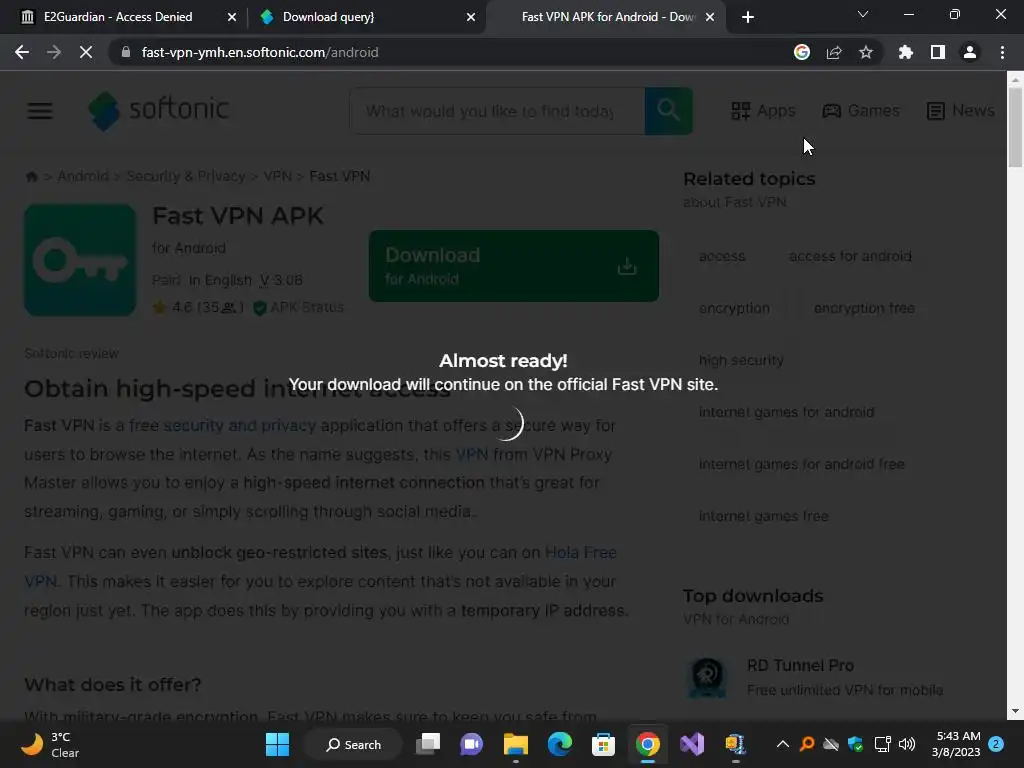Open Chrome extensions puzzle icon
Screen dimensions: 1024x768
[x=906, y=52]
